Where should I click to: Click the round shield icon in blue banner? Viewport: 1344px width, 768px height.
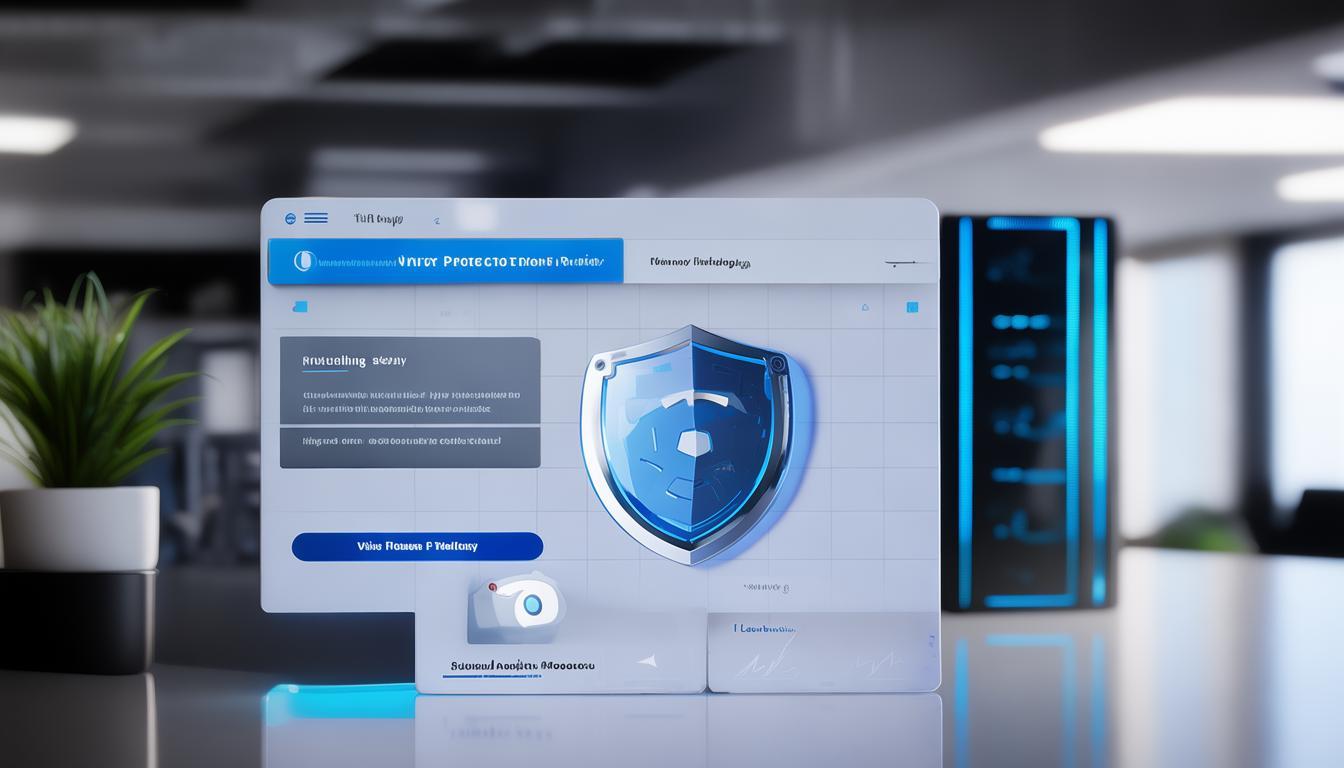[304, 261]
